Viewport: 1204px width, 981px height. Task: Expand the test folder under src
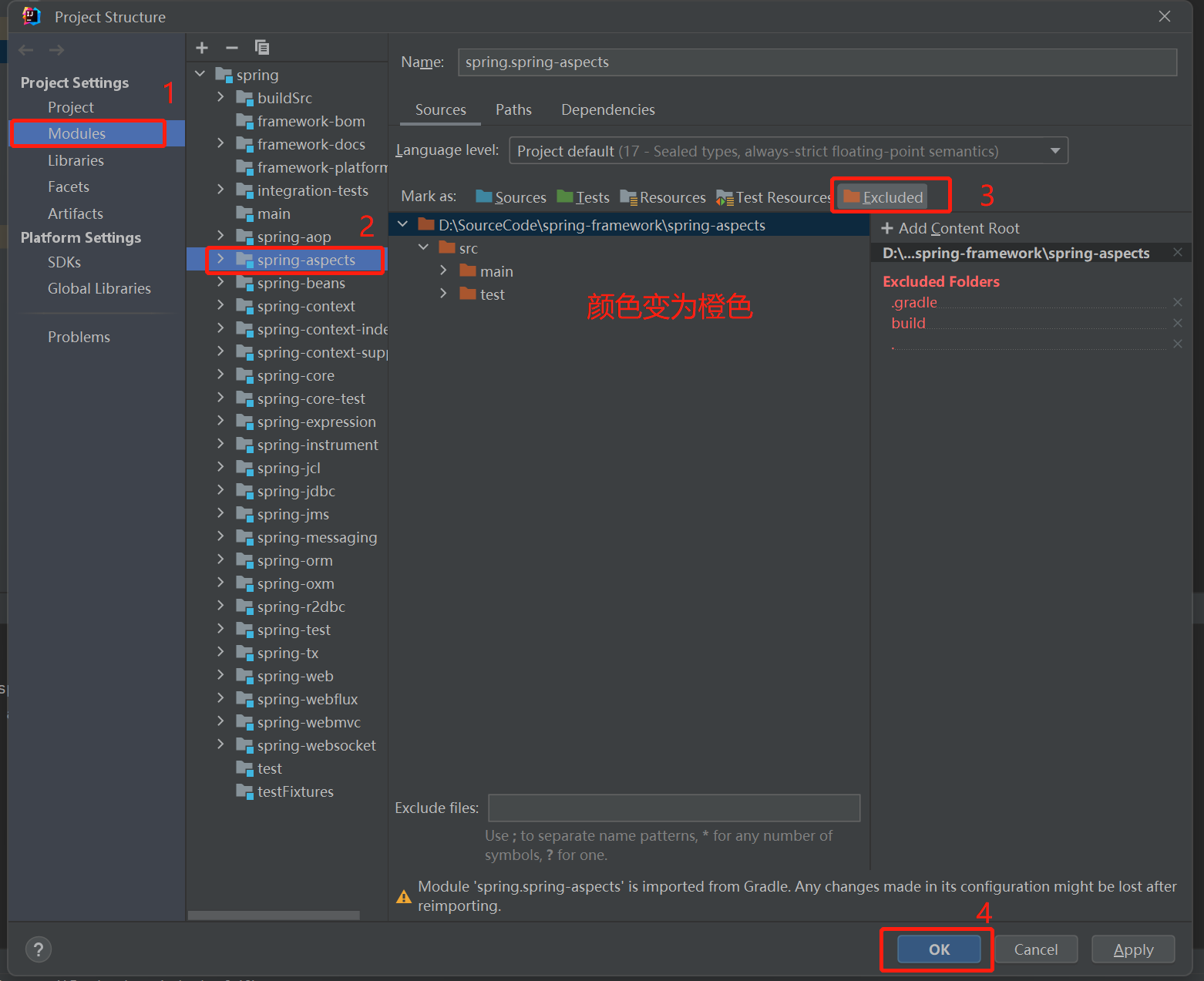click(x=443, y=294)
